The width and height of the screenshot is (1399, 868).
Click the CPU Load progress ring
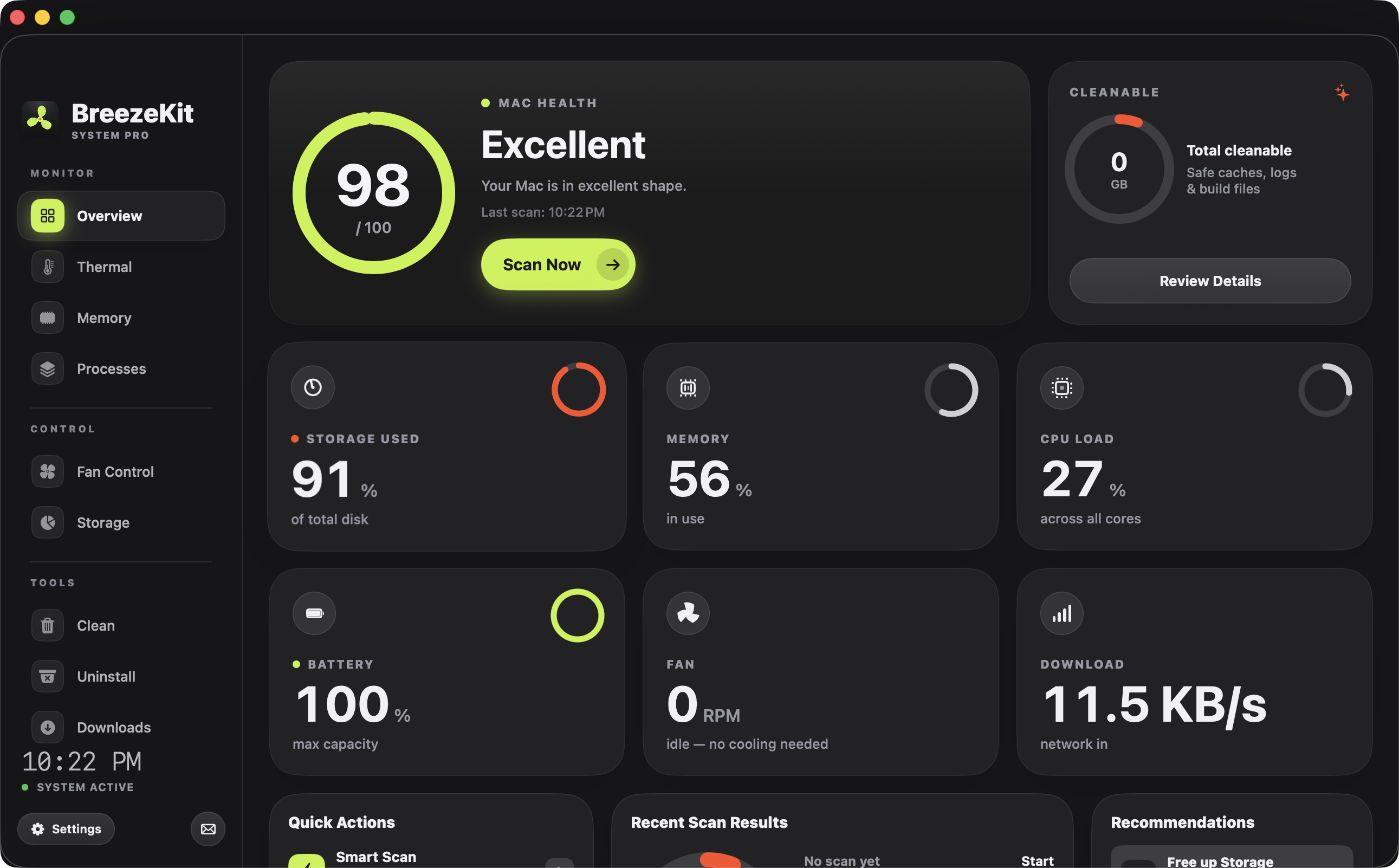coord(1325,389)
